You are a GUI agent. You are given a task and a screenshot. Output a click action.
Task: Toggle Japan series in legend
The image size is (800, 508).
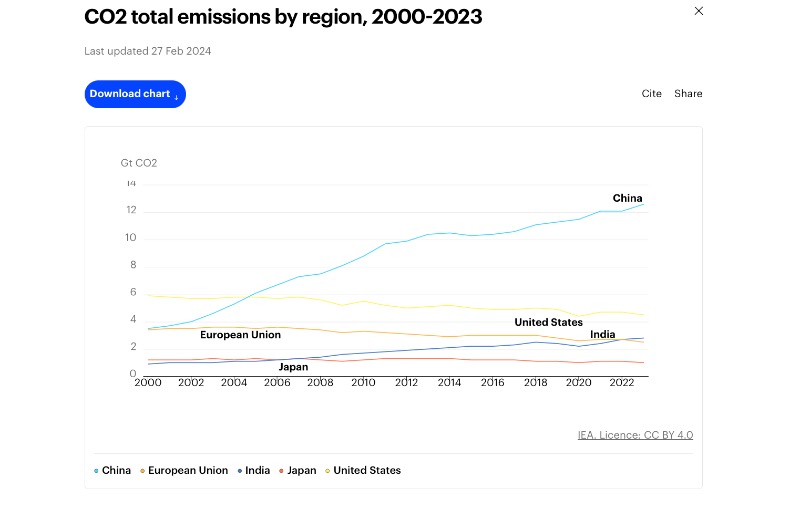(x=301, y=471)
